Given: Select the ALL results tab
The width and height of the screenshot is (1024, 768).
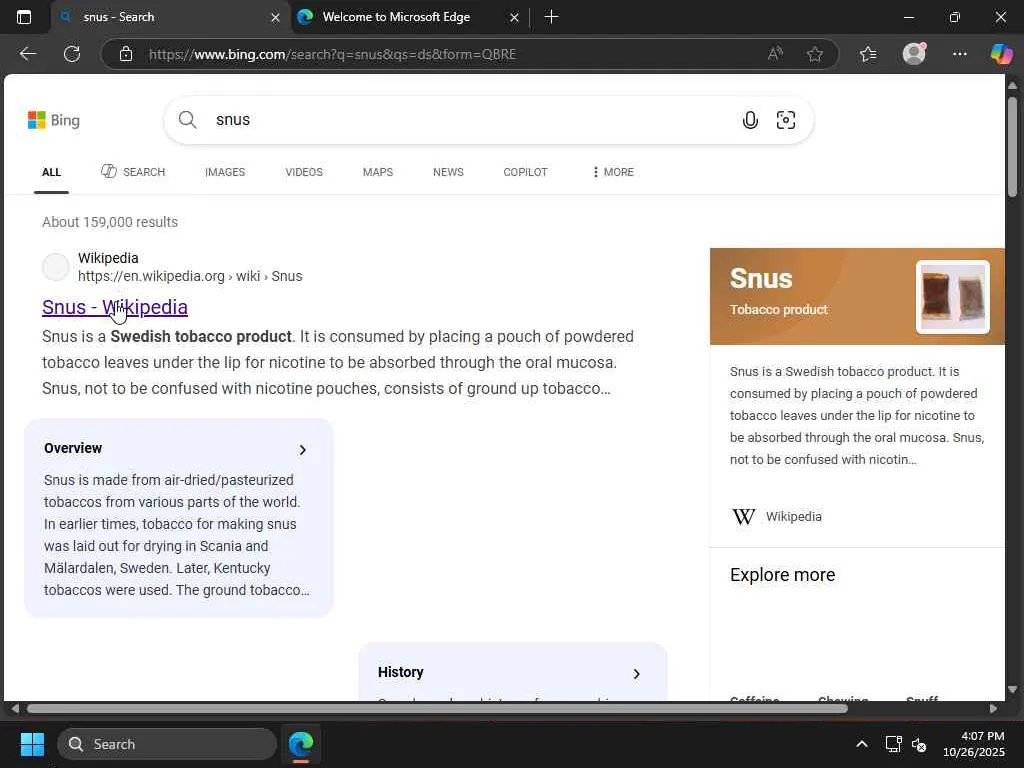Looking at the screenshot, I should (x=51, y=172).
